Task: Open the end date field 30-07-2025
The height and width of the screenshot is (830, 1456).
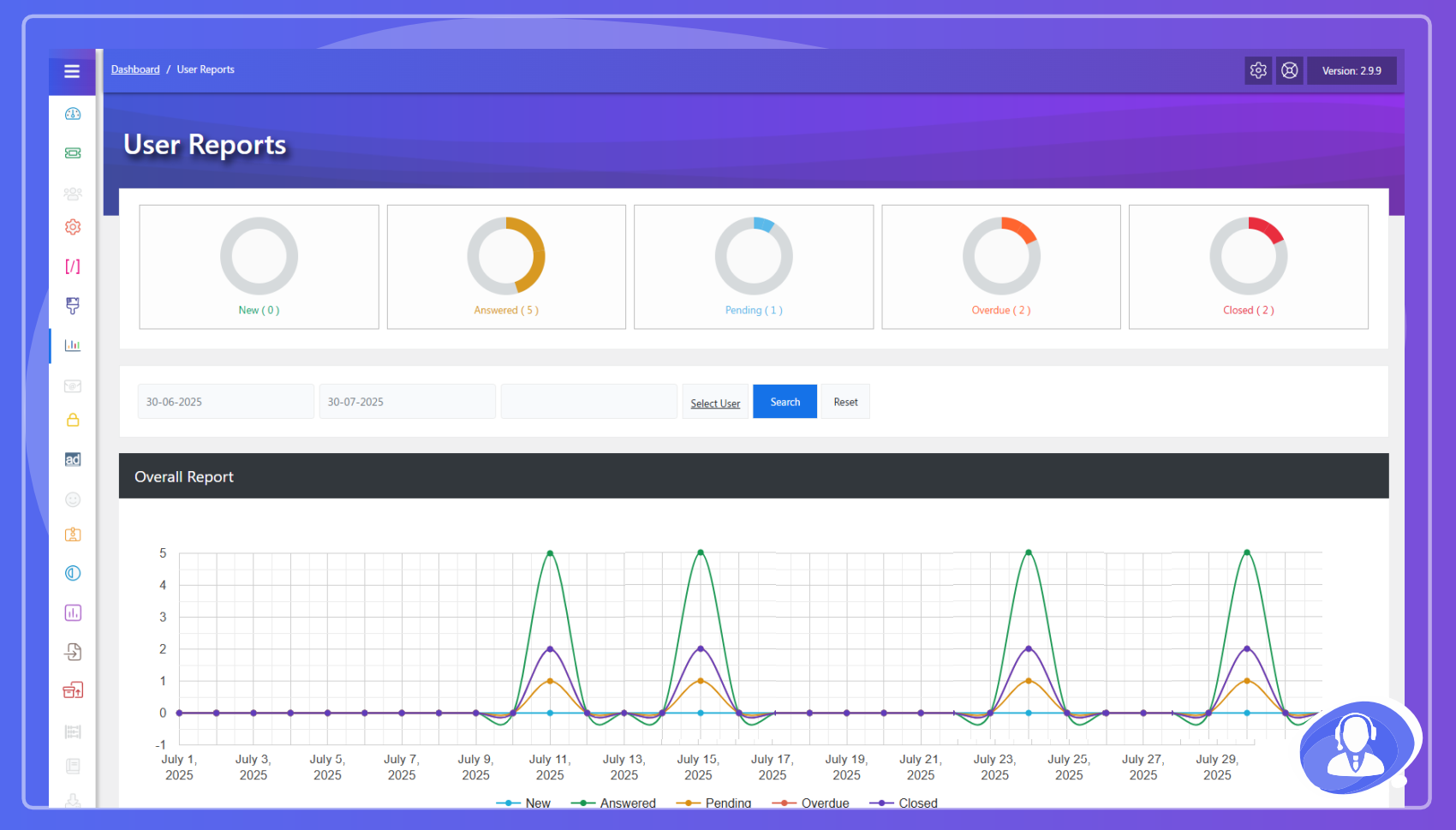Action: click(408, 402)
